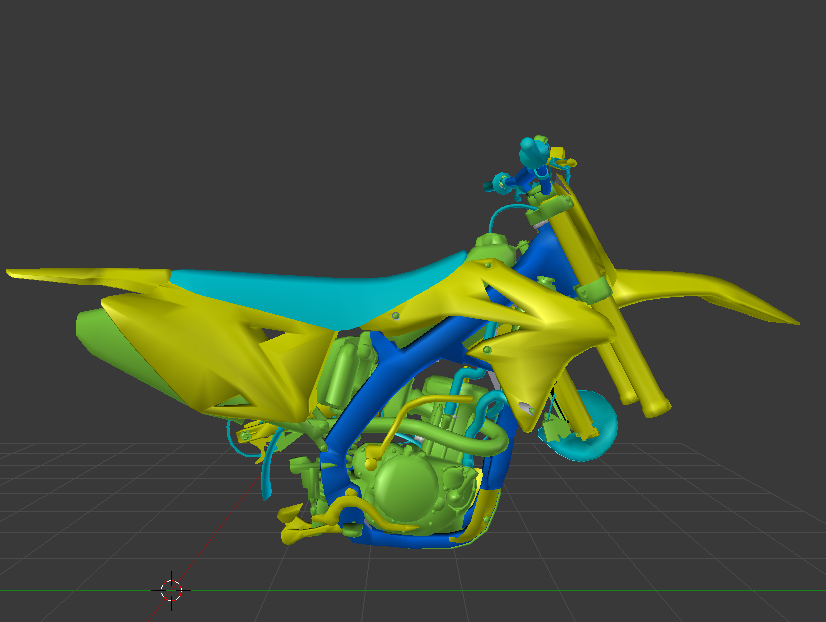The height and width of the screenshot is (622, 826).
Task: Click the thick green exhaust pipe
Action: click(460, 440)
